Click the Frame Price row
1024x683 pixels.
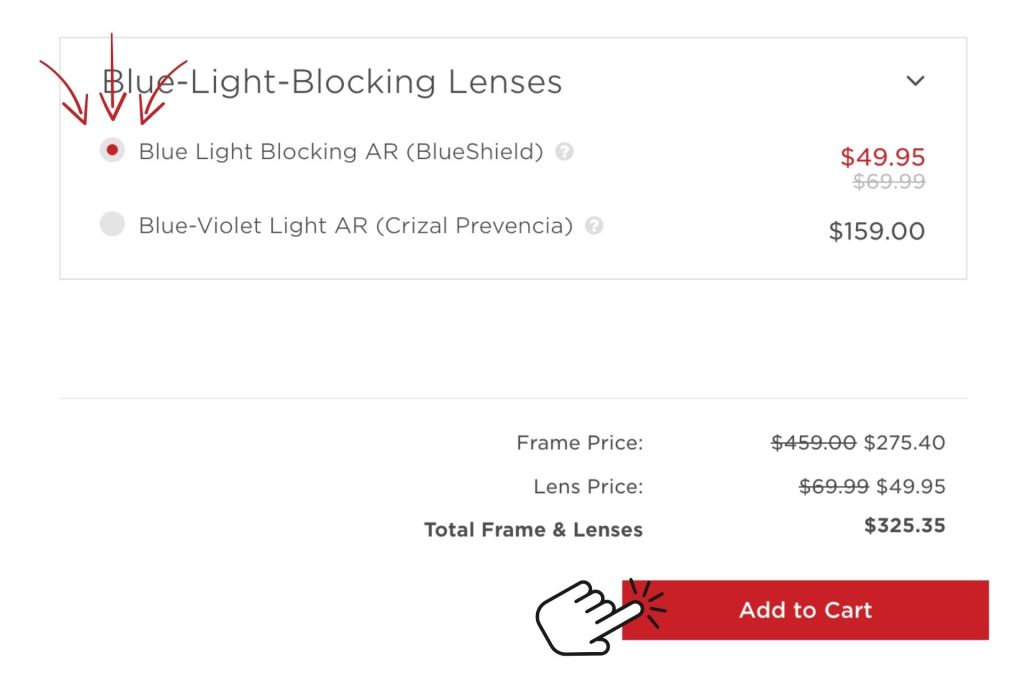pos(580,442)
